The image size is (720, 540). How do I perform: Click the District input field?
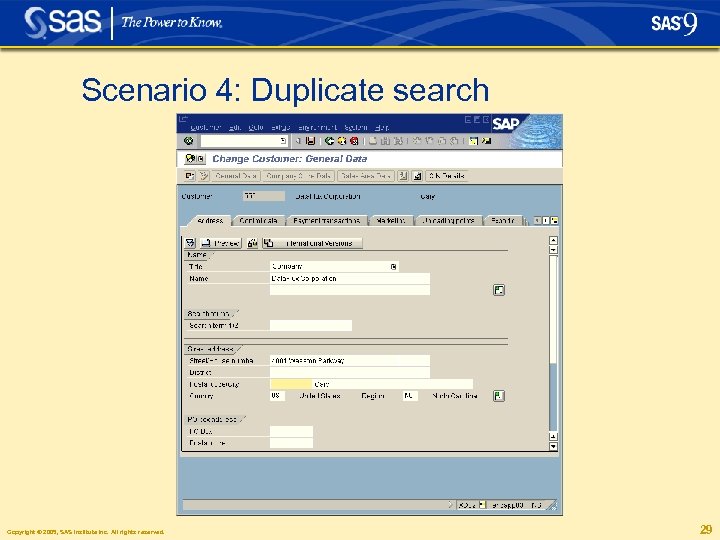coord(350,372)
